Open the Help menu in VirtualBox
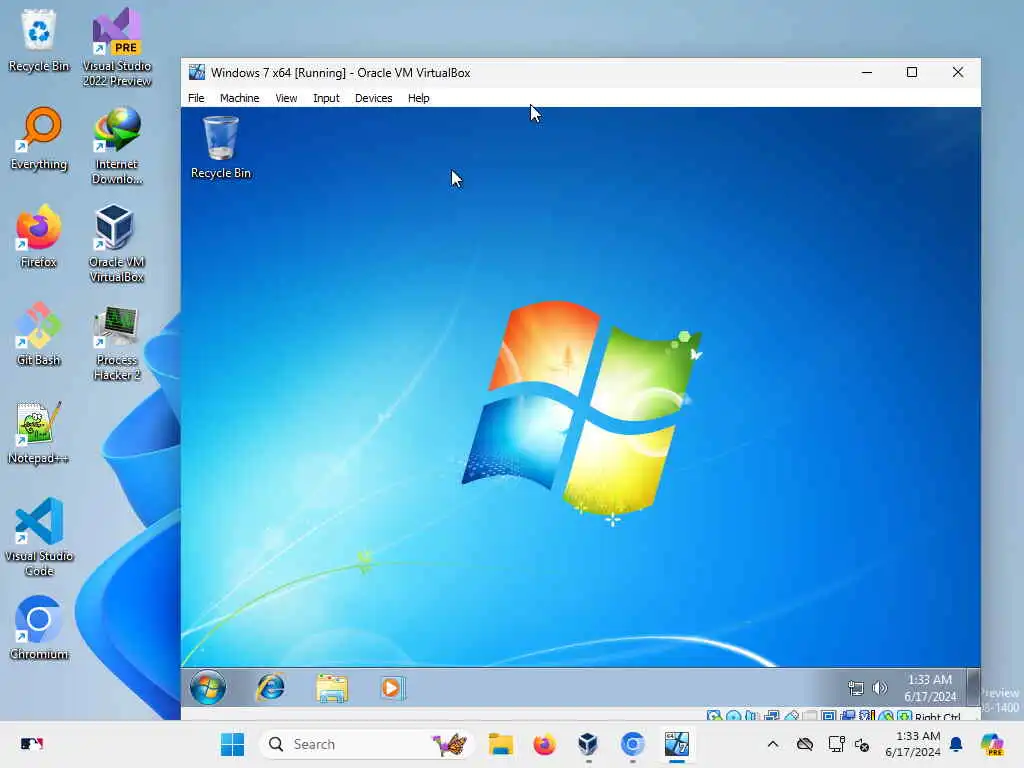This screenshot has width=1024, height=768. coord(419,98)
